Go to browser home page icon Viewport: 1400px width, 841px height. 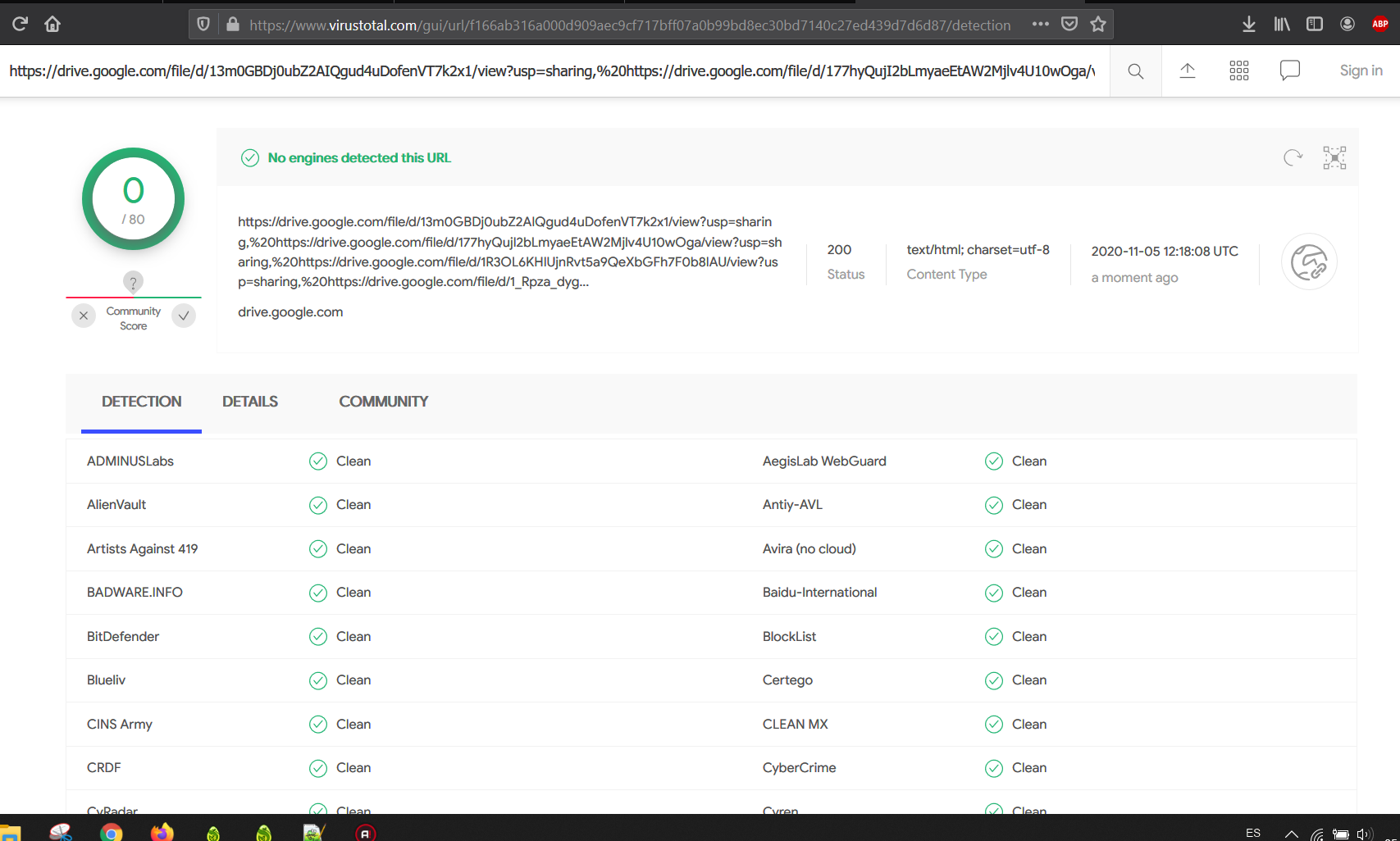point(52,24)
